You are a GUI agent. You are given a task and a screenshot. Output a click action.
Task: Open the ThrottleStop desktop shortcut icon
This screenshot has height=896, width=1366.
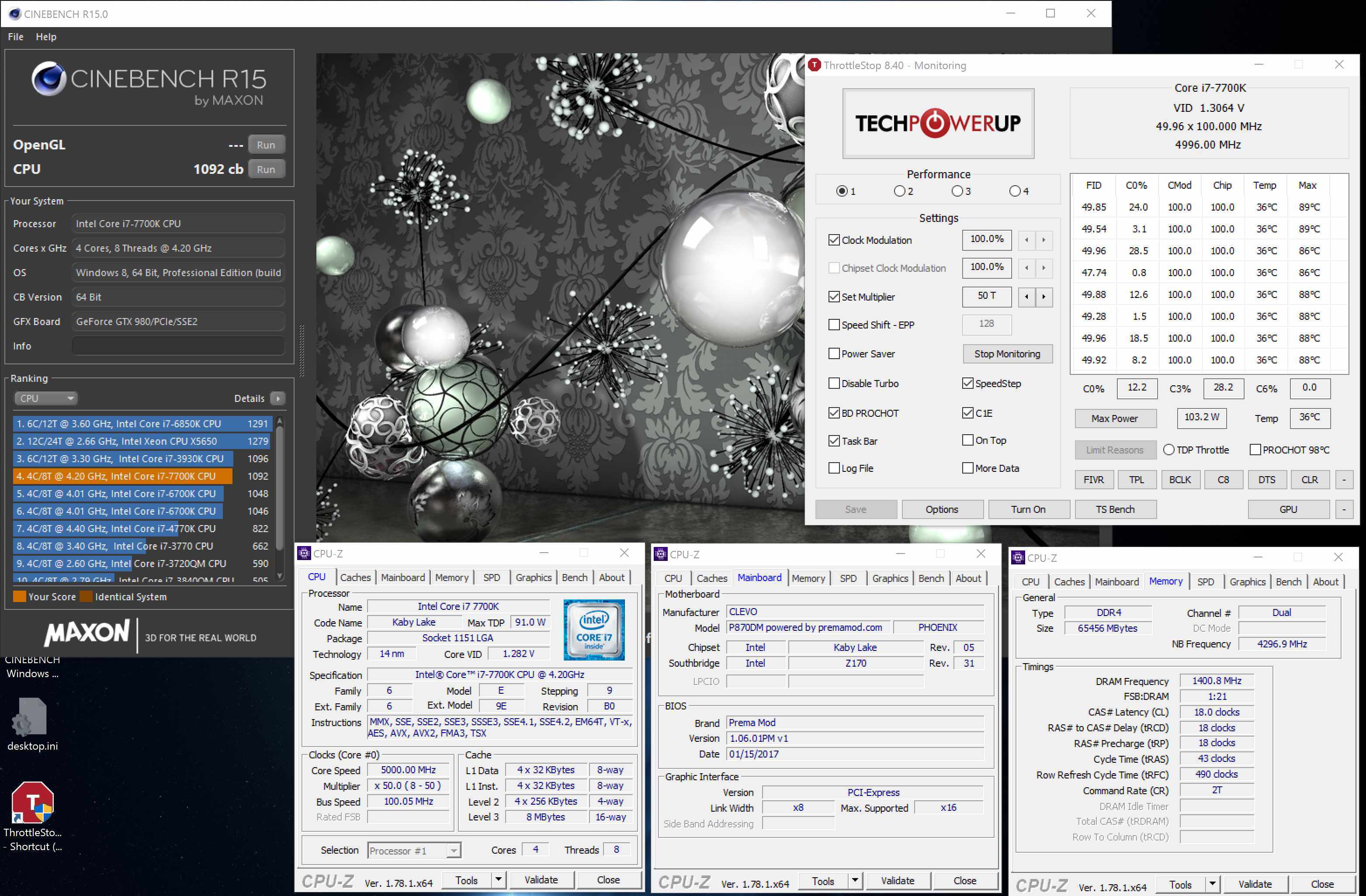[x=32, y=803]
